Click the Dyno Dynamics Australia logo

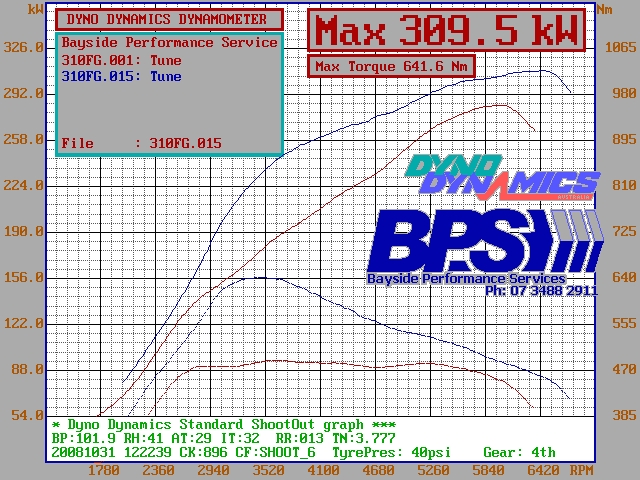pos(502,177)
